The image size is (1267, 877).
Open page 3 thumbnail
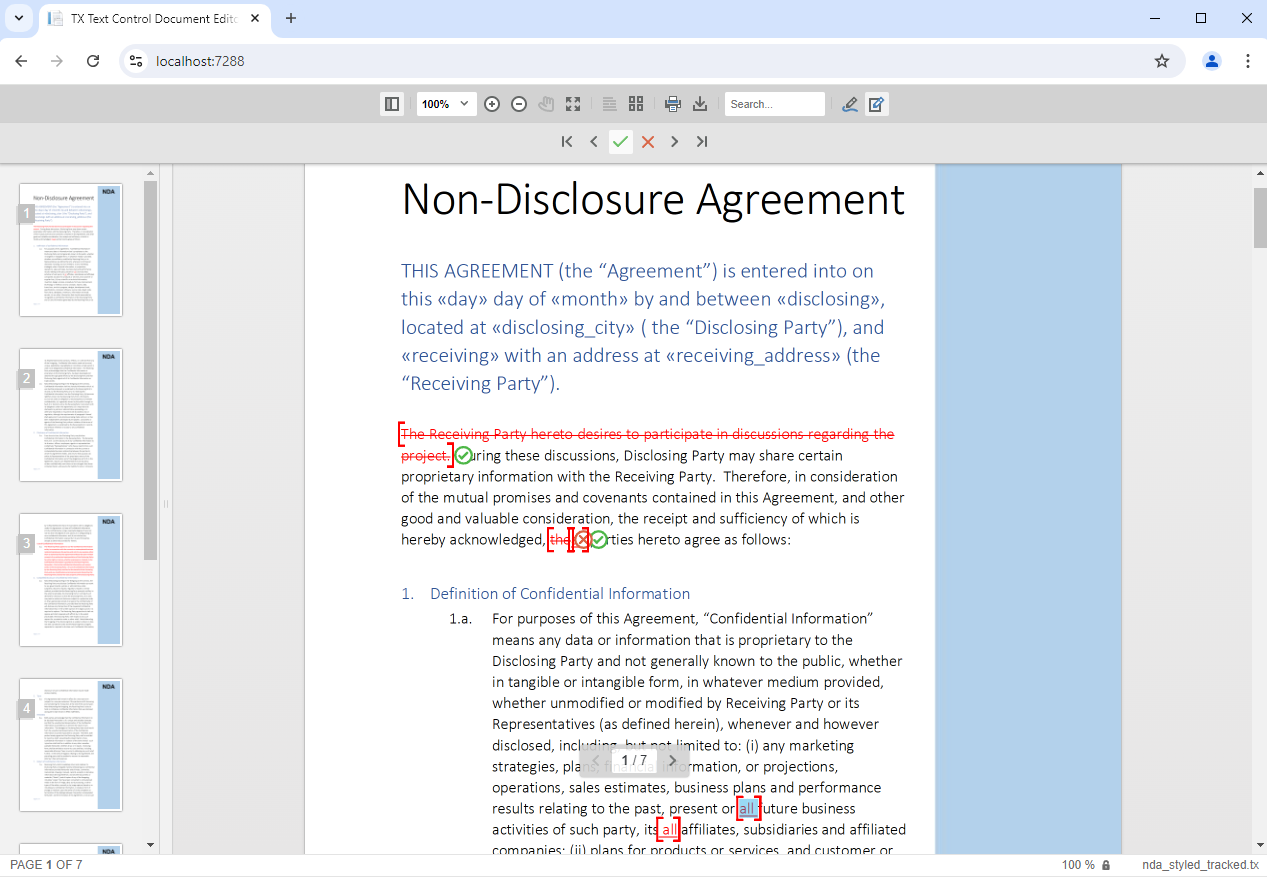click(x=71, y=580)
